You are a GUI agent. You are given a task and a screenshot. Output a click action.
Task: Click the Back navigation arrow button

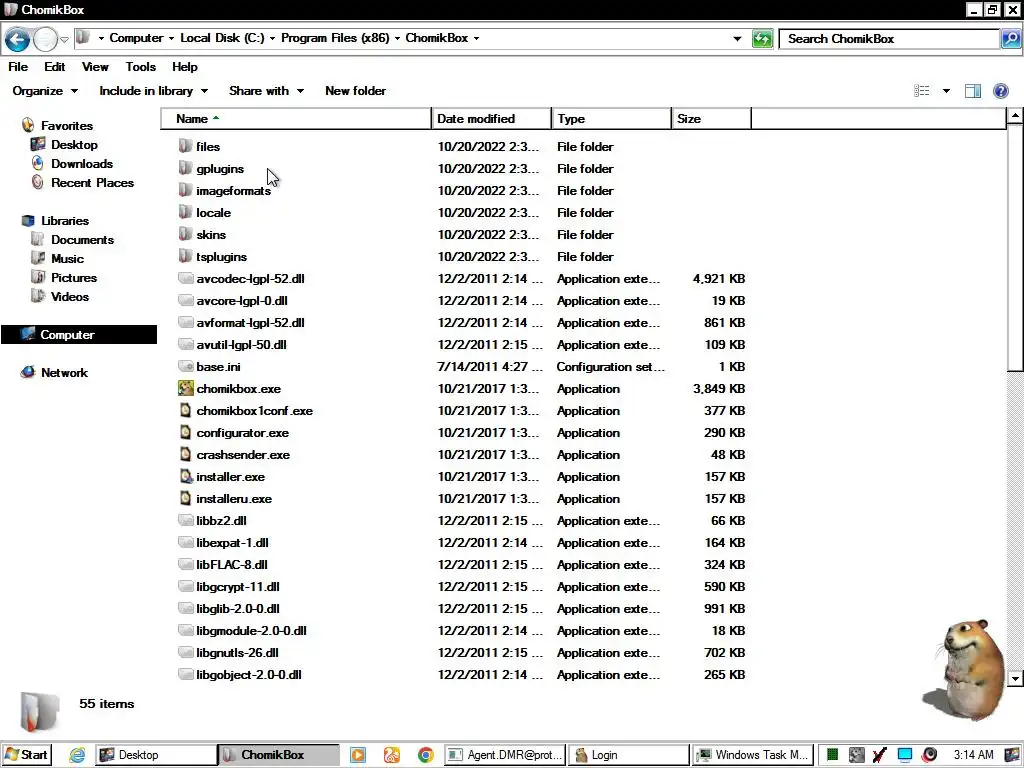click(x=17, y=39)
